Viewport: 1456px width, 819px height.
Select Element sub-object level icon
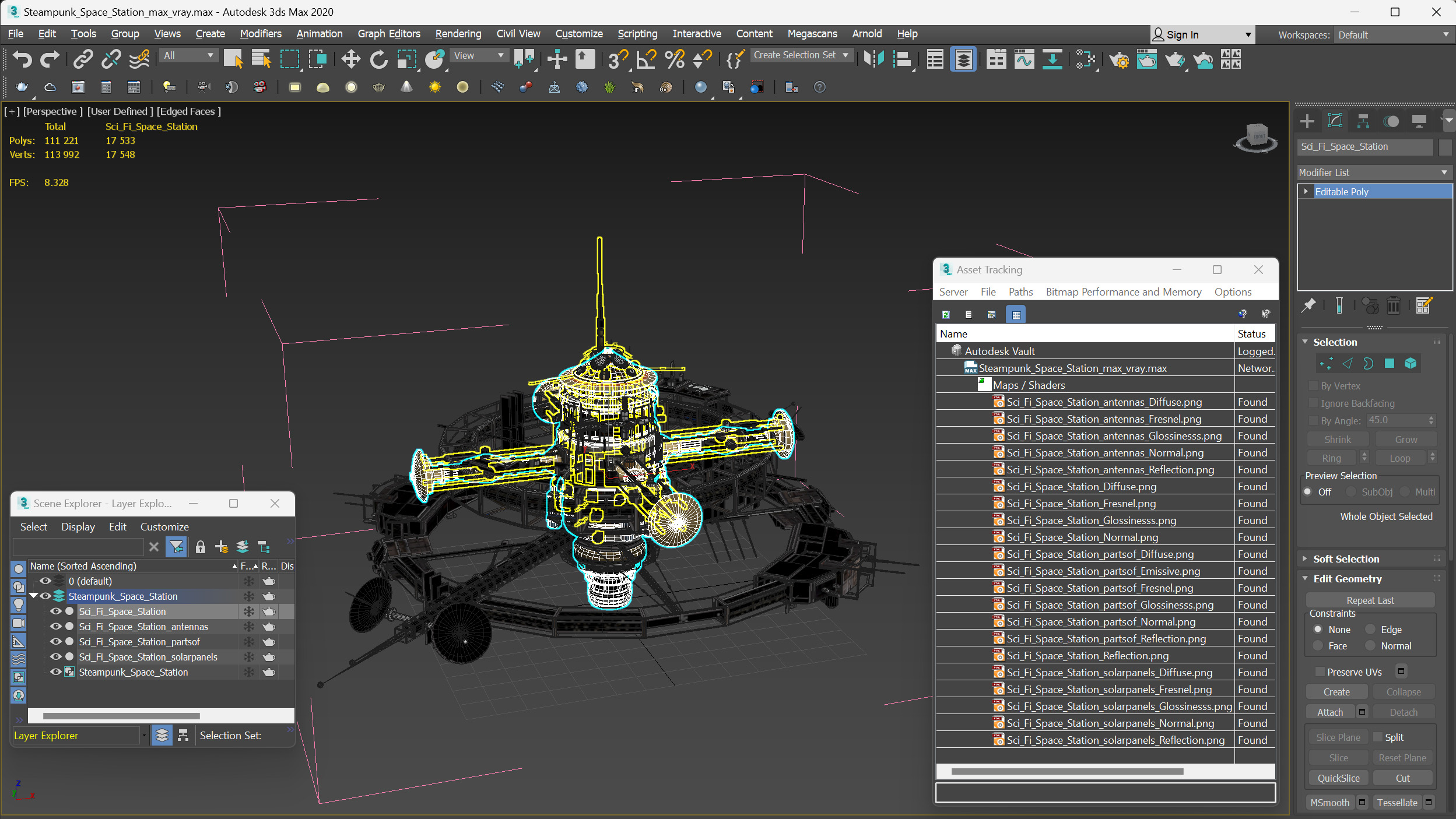pos(1411,364)
